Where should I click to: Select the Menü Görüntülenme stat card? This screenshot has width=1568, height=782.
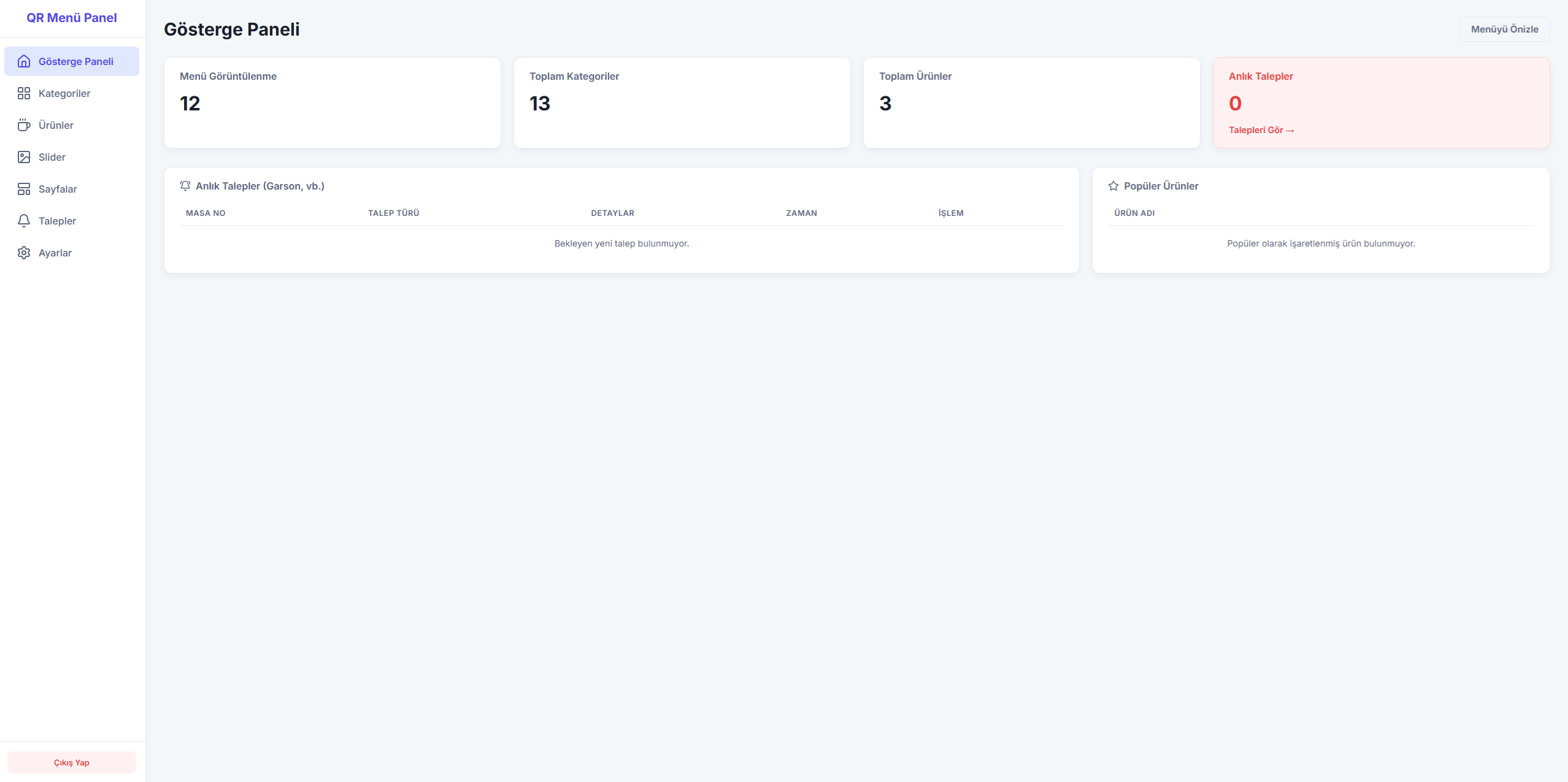332,102
